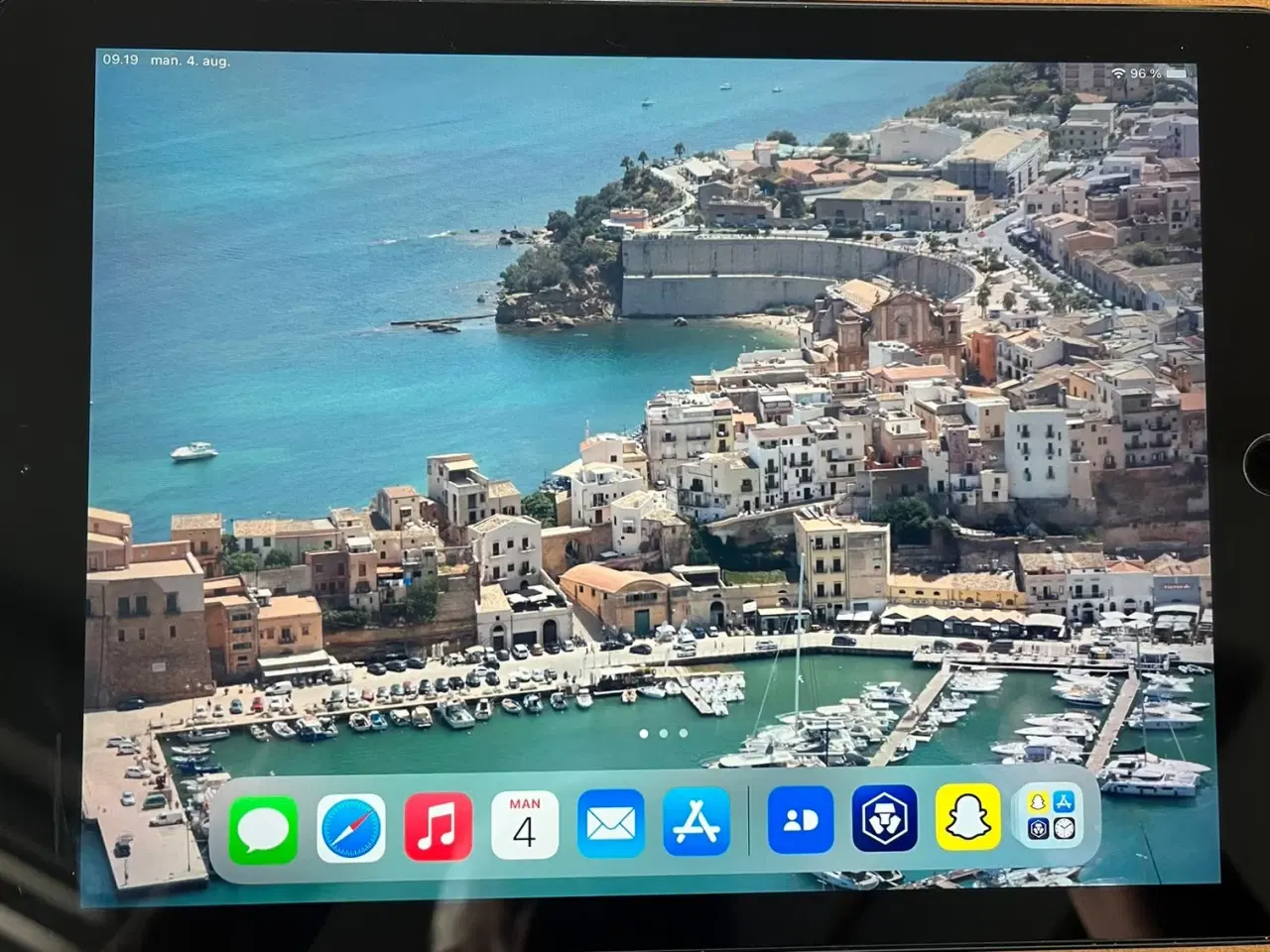1270x952 pixels.
Task: Launch the App Store
Action: click(x=698, y=823)
